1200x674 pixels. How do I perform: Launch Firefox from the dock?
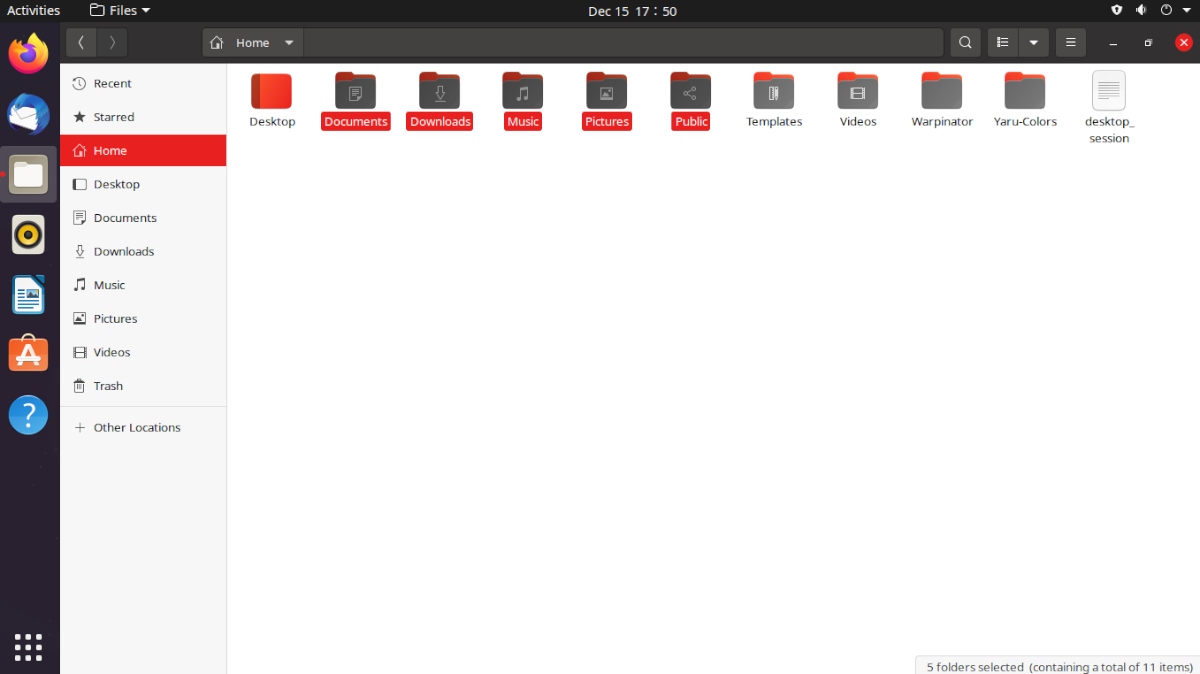(x=28, y=54)
